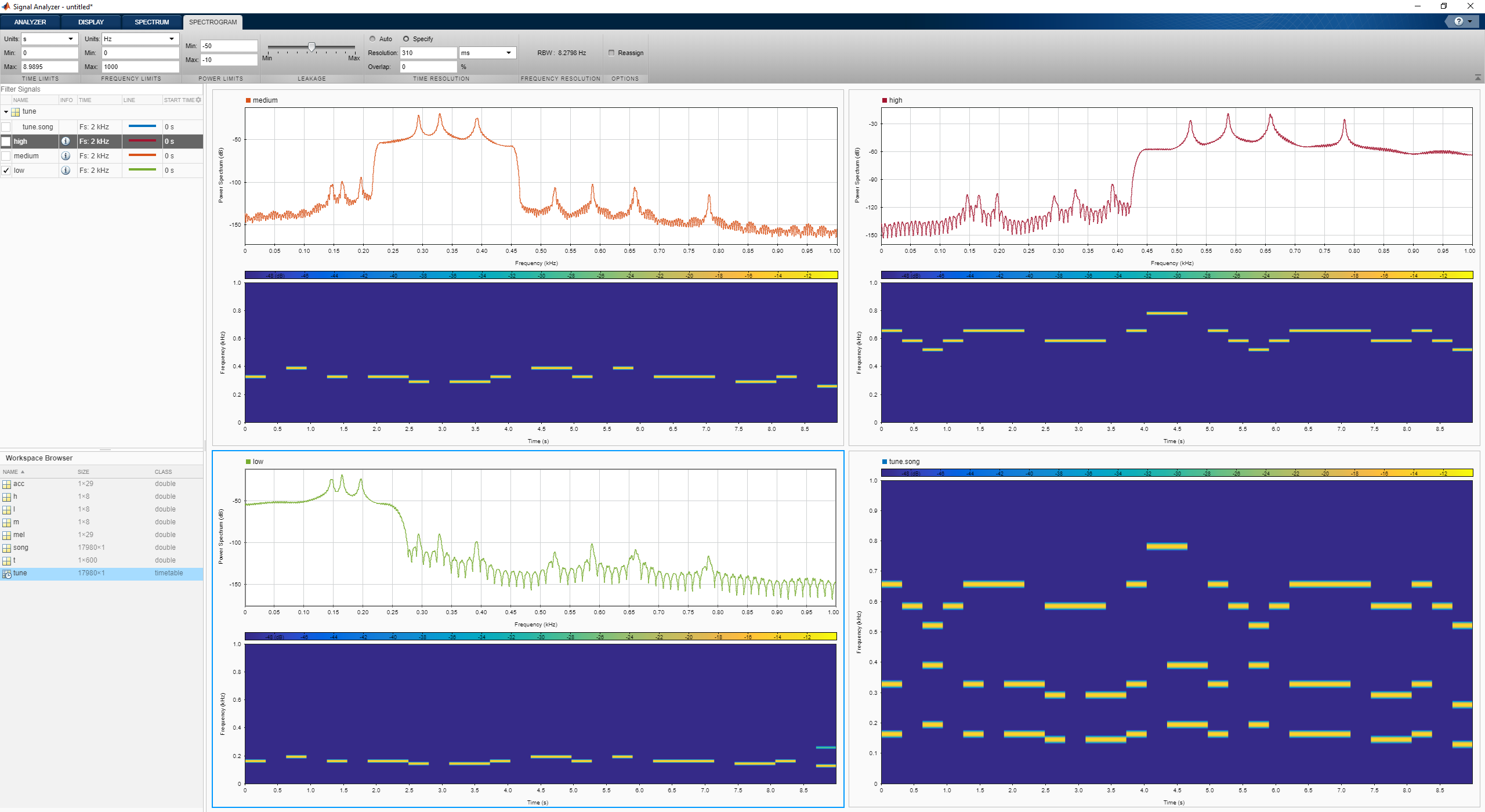
Task: Check the tune.song signal checkbox
Action: coord(6,126)
